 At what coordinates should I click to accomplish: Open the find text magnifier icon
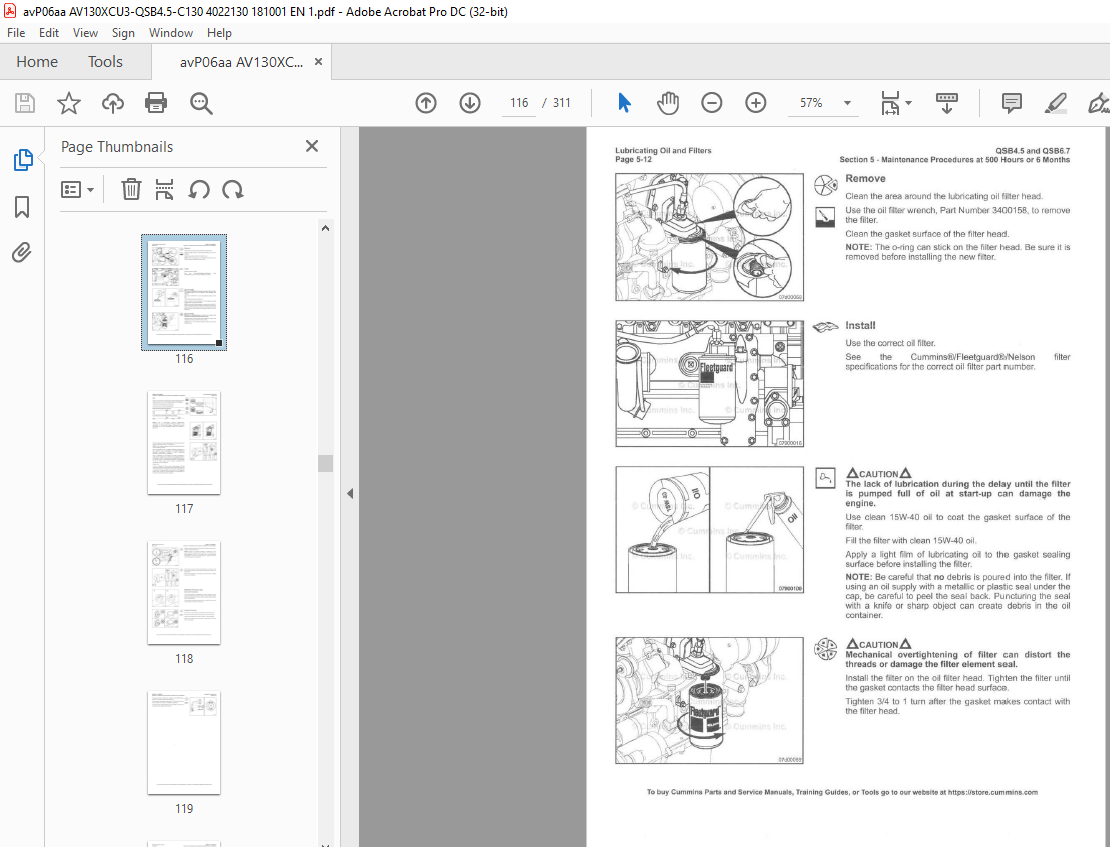[x=201, y=103]
